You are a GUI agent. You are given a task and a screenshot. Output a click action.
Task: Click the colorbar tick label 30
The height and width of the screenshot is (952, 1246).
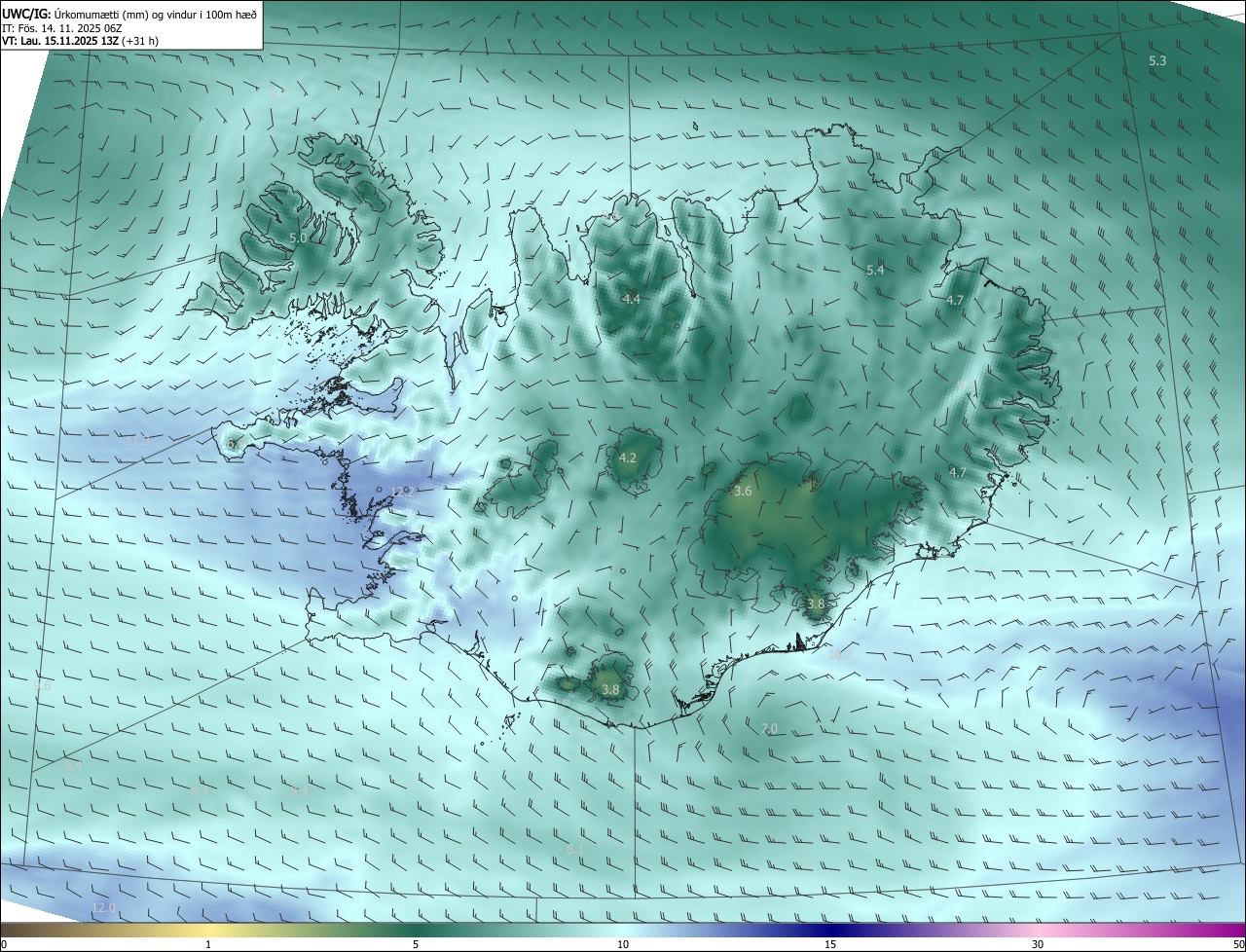tap(1038, 944)
